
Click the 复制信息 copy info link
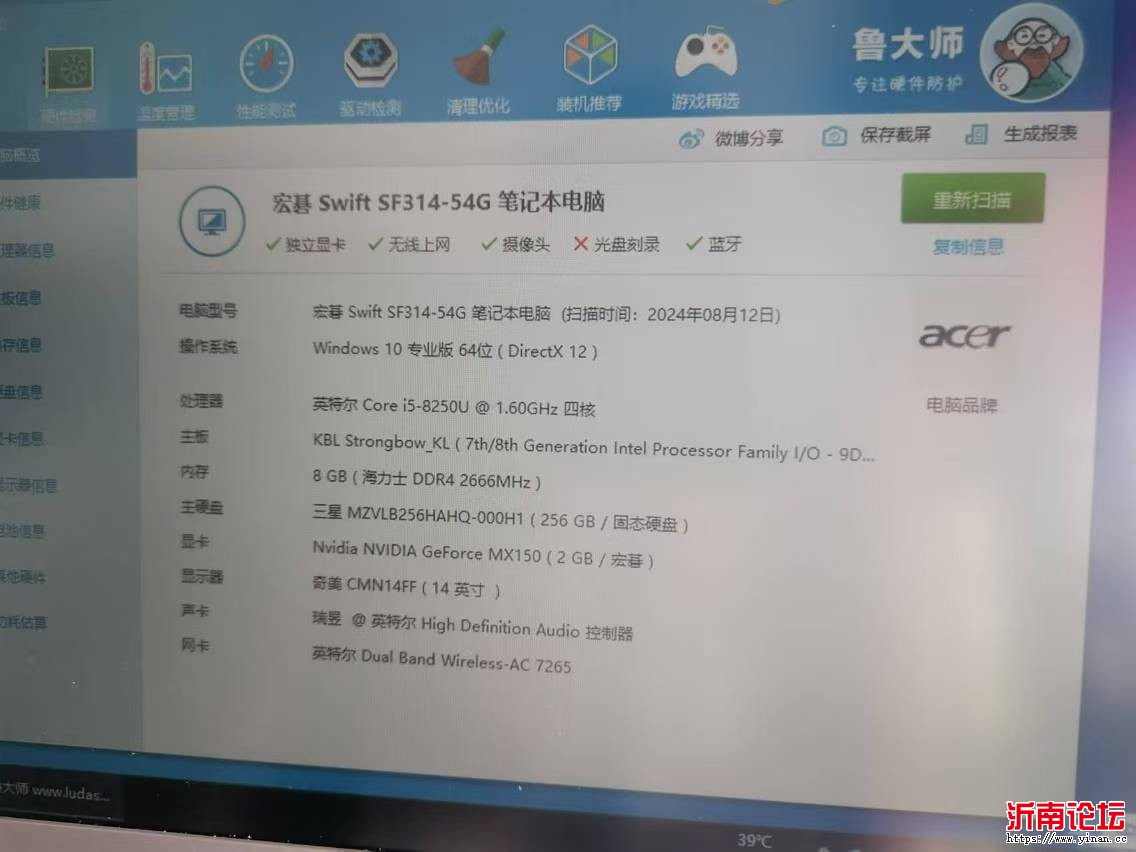968,247
